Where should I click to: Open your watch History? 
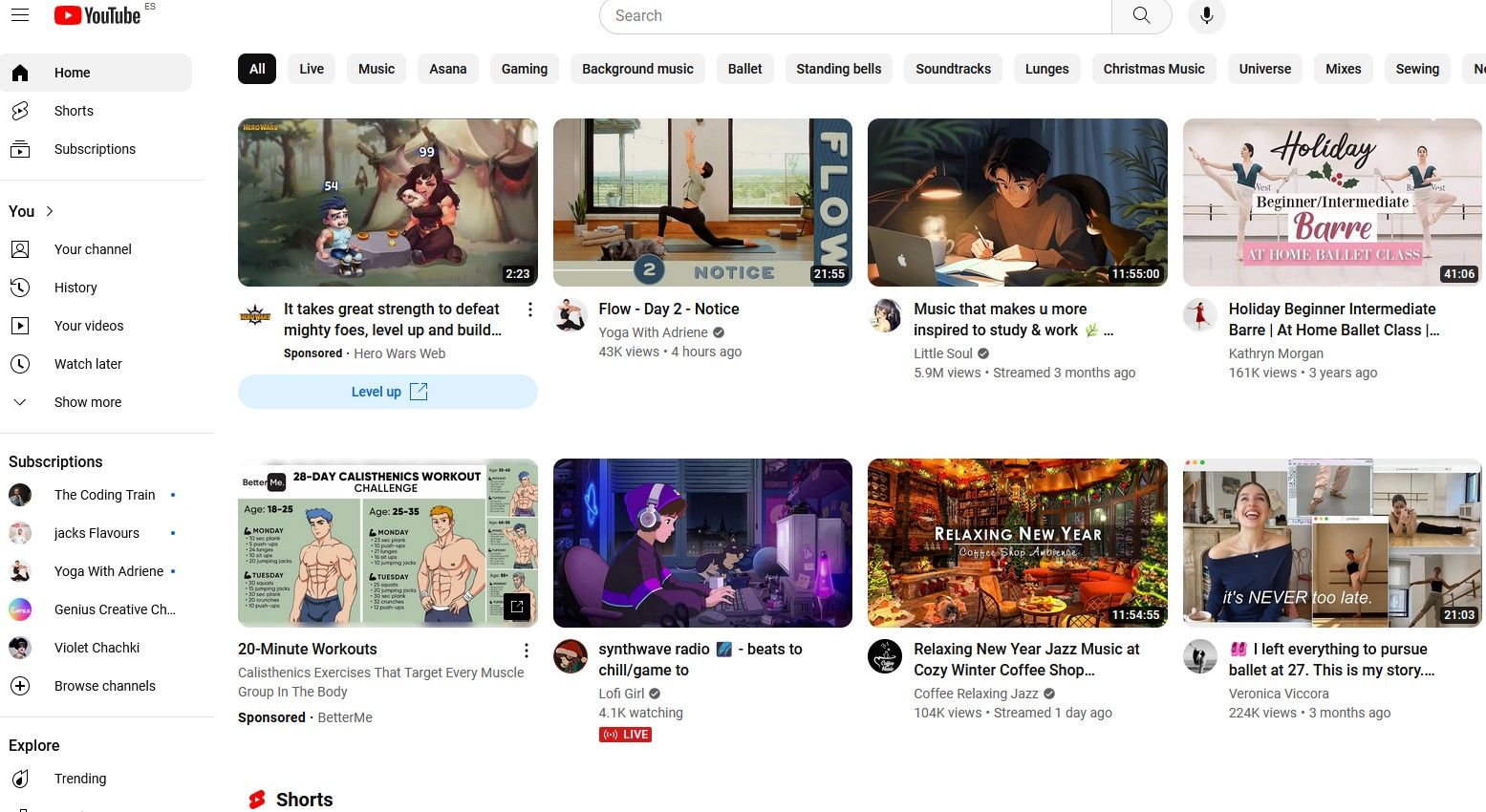pos(75,287)
